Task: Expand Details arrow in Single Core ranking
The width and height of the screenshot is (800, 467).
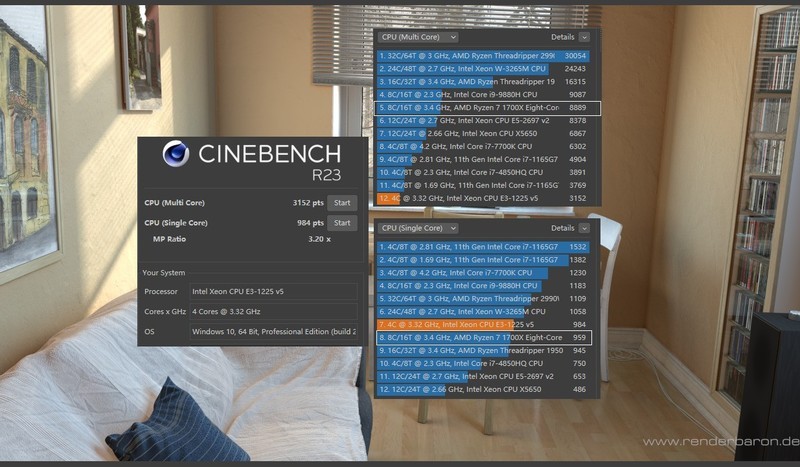Action: (585, 228)
